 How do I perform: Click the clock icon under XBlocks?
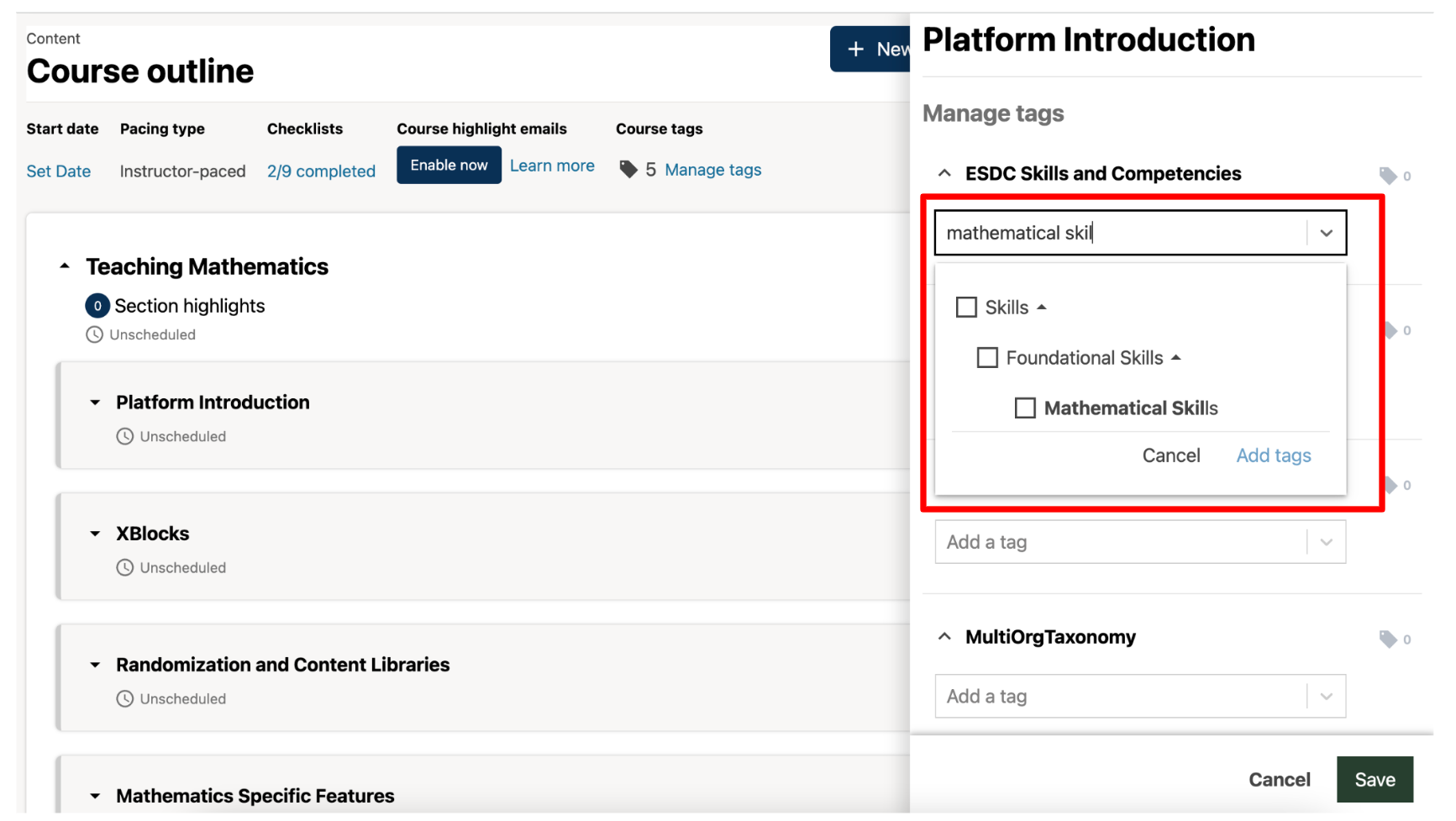tap(125, 567)
